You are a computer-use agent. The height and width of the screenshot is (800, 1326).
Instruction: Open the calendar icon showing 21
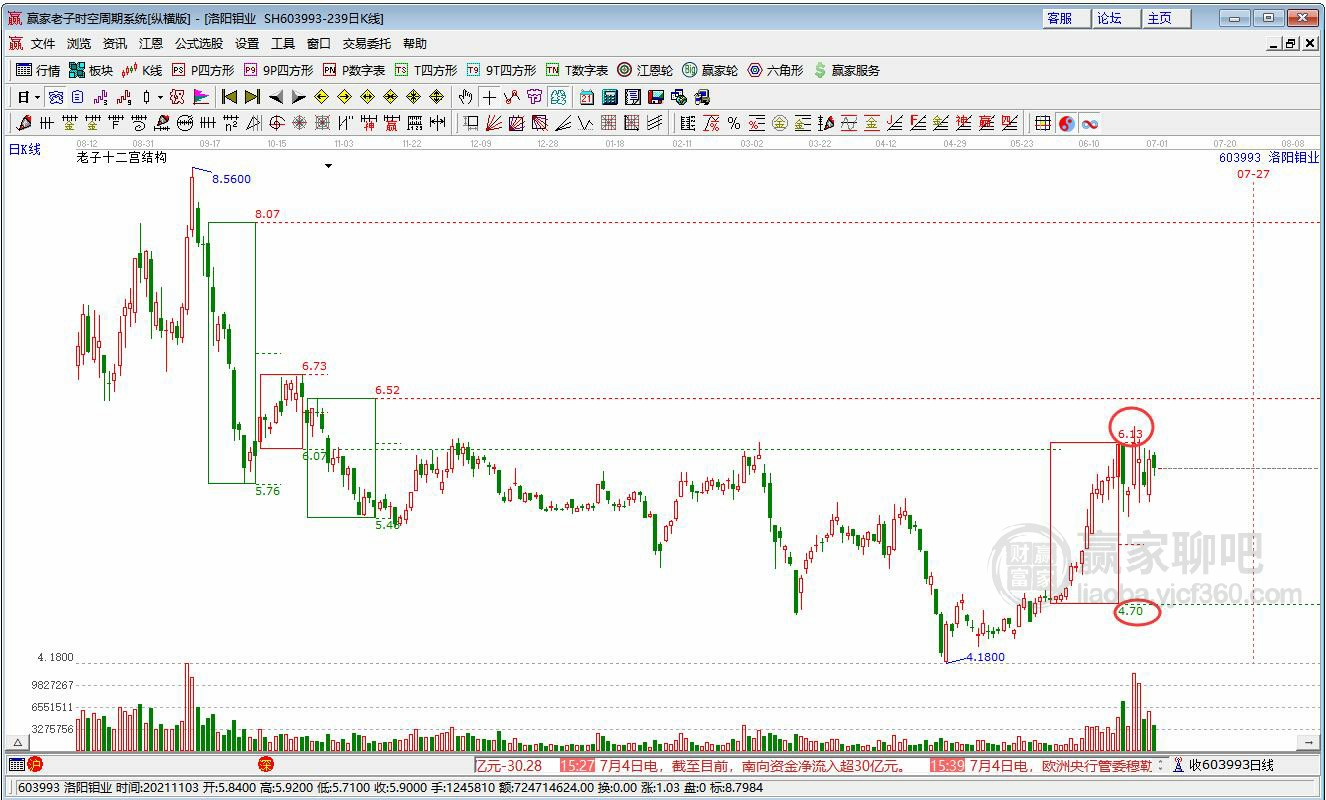(x=586, y=97)
